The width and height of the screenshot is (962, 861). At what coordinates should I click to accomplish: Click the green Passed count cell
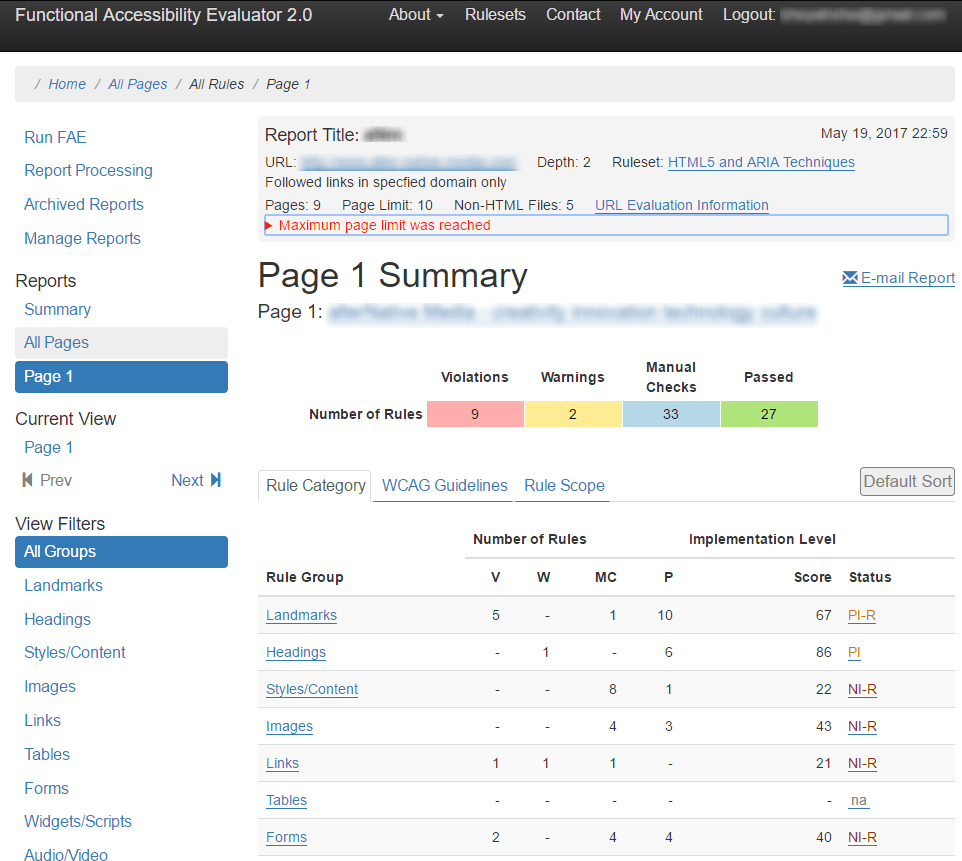point(769,414)
